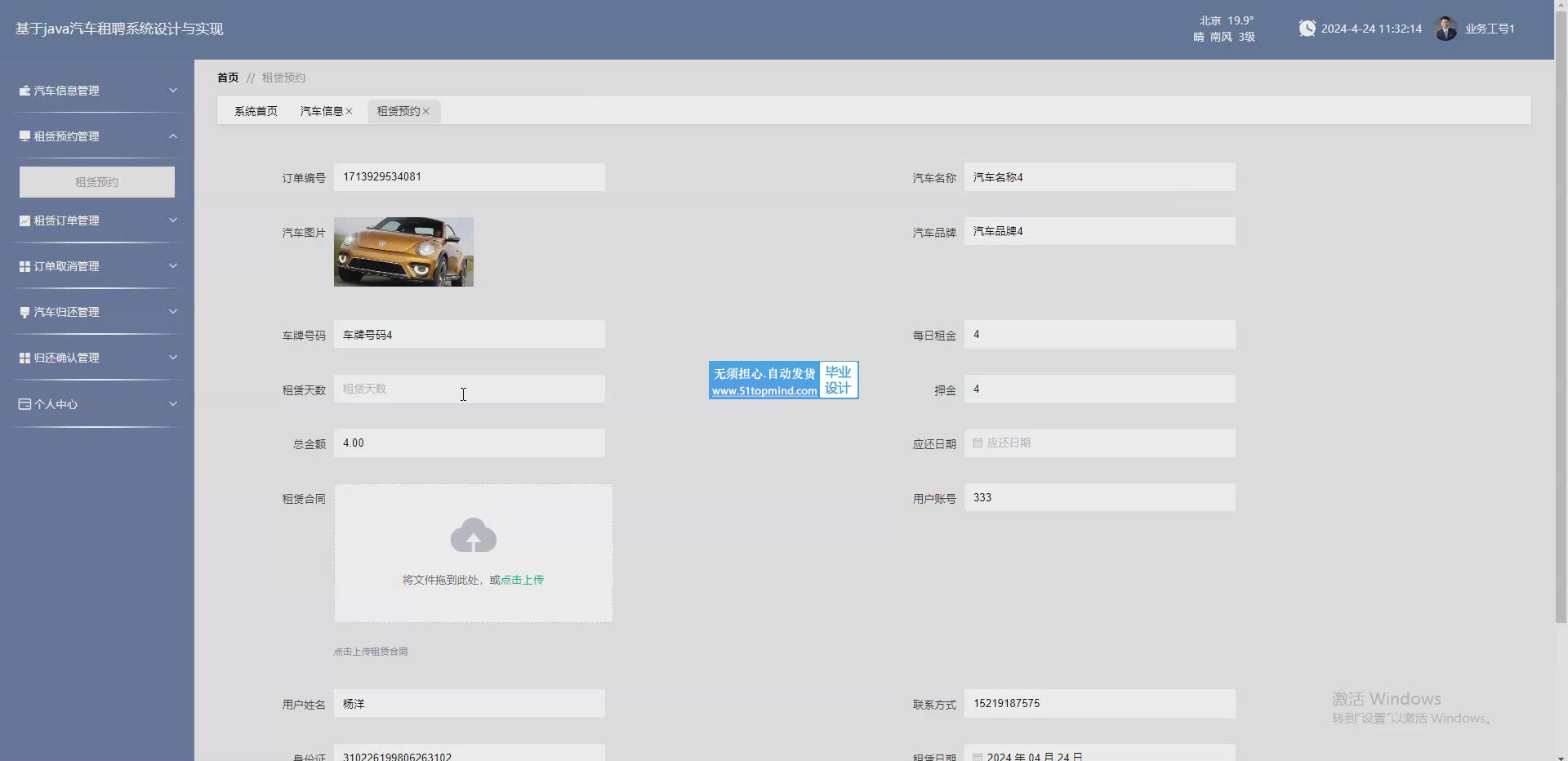Click the 租赁订单管理 sidebar icon
This screenshot has height=761, width=1568.
tap(24, 220)
